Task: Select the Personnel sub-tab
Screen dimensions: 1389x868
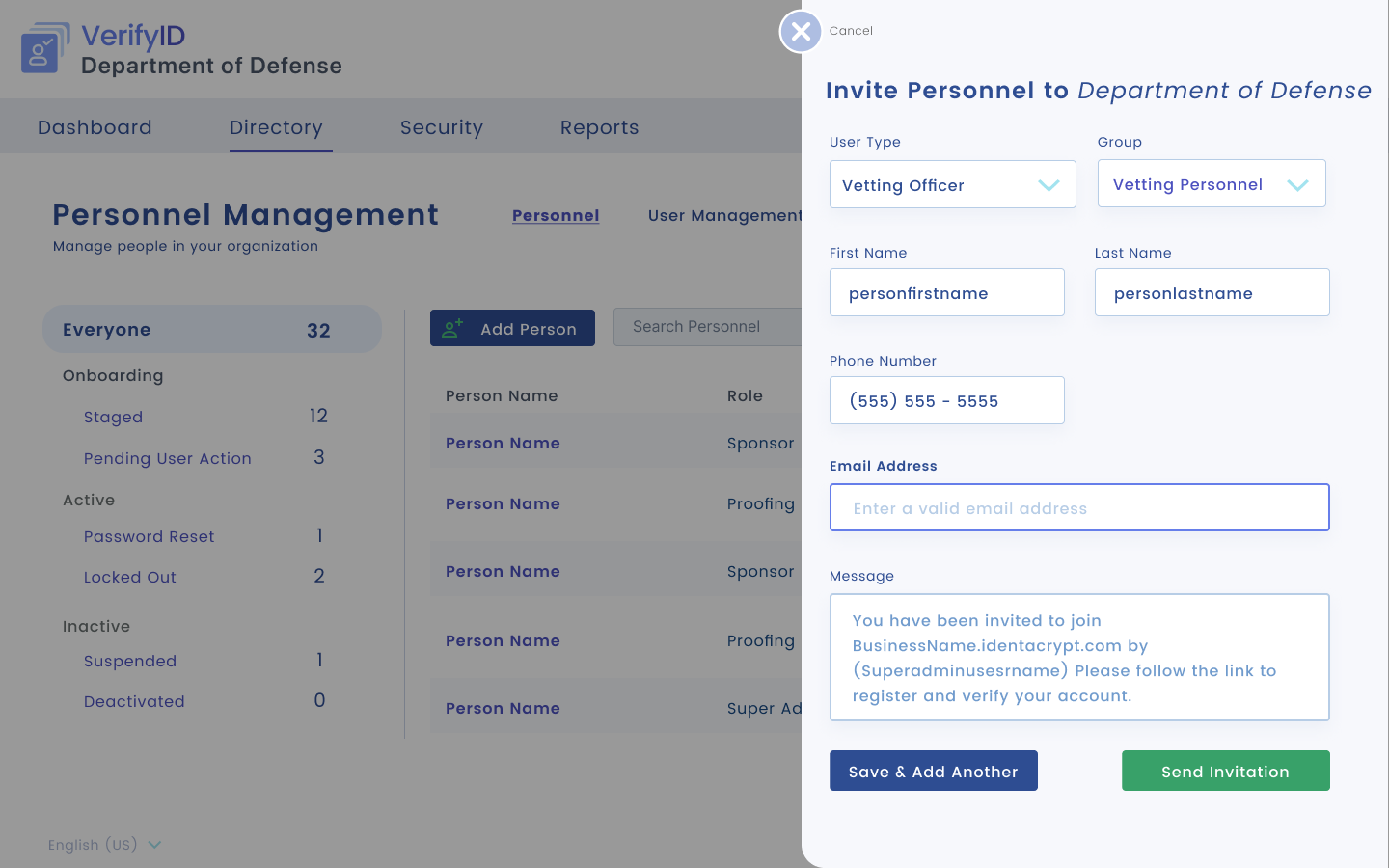Action: tap(556, 215)
